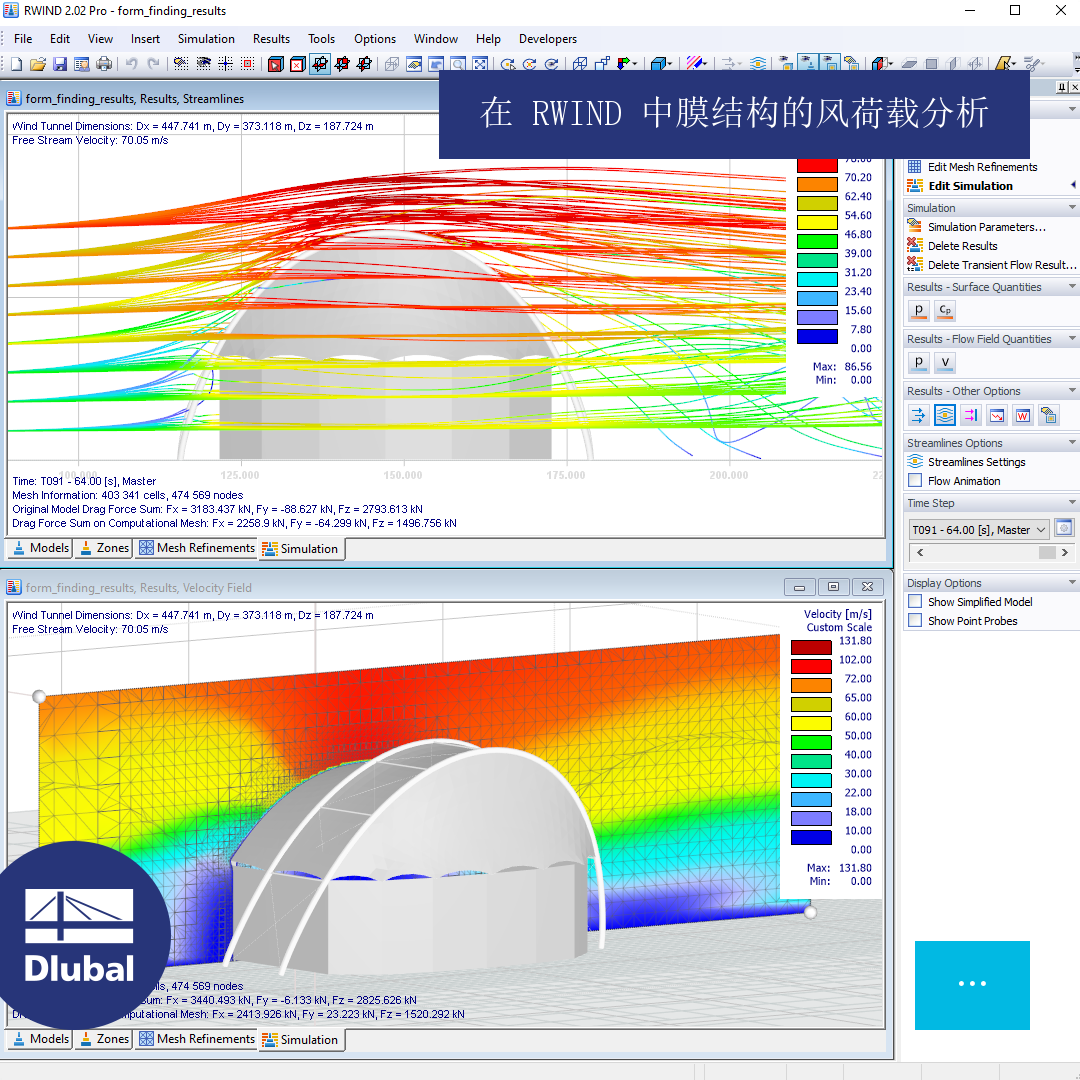1080x1080 pixels.
Task: Click the red 70.20 legend swatch in Streamlines window
Action: pos(817,166)
